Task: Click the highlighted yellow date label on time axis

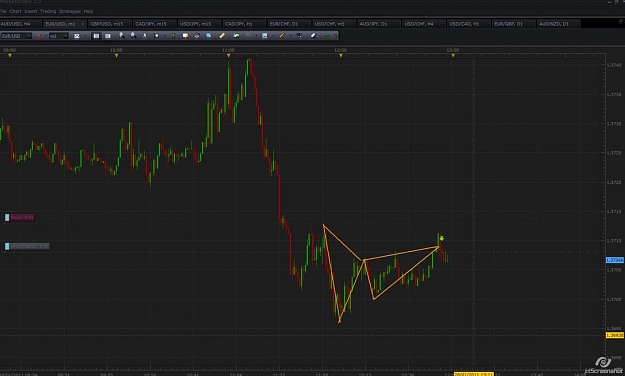Action: [474, 374]
